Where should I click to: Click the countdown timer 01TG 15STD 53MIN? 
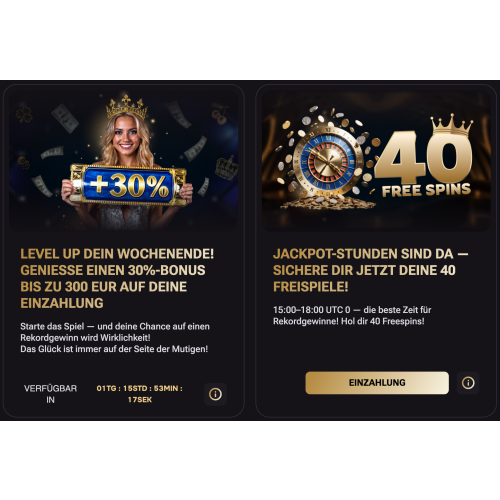139,394
